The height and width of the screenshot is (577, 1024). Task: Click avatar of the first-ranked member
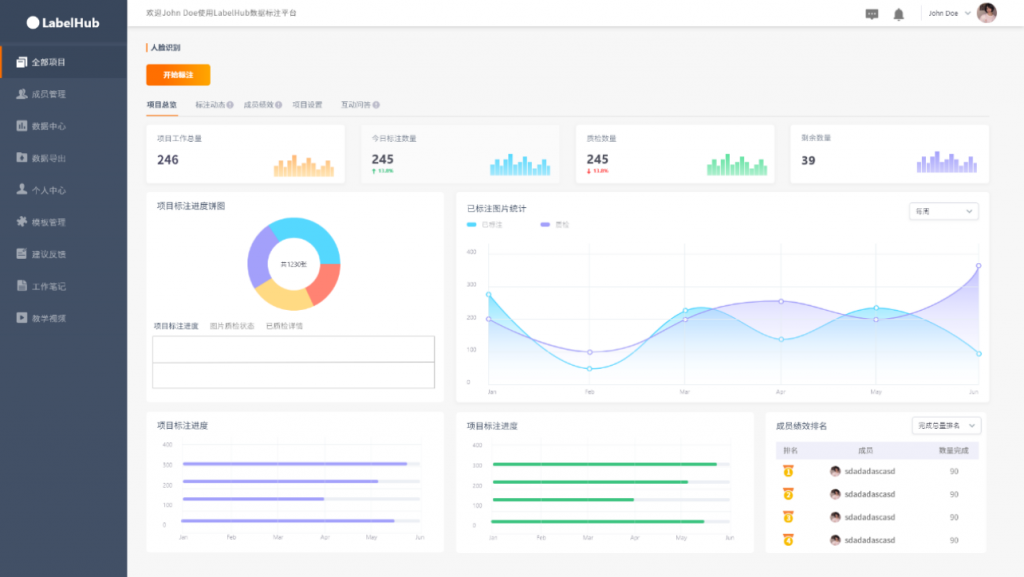click(x=835, y=471)
